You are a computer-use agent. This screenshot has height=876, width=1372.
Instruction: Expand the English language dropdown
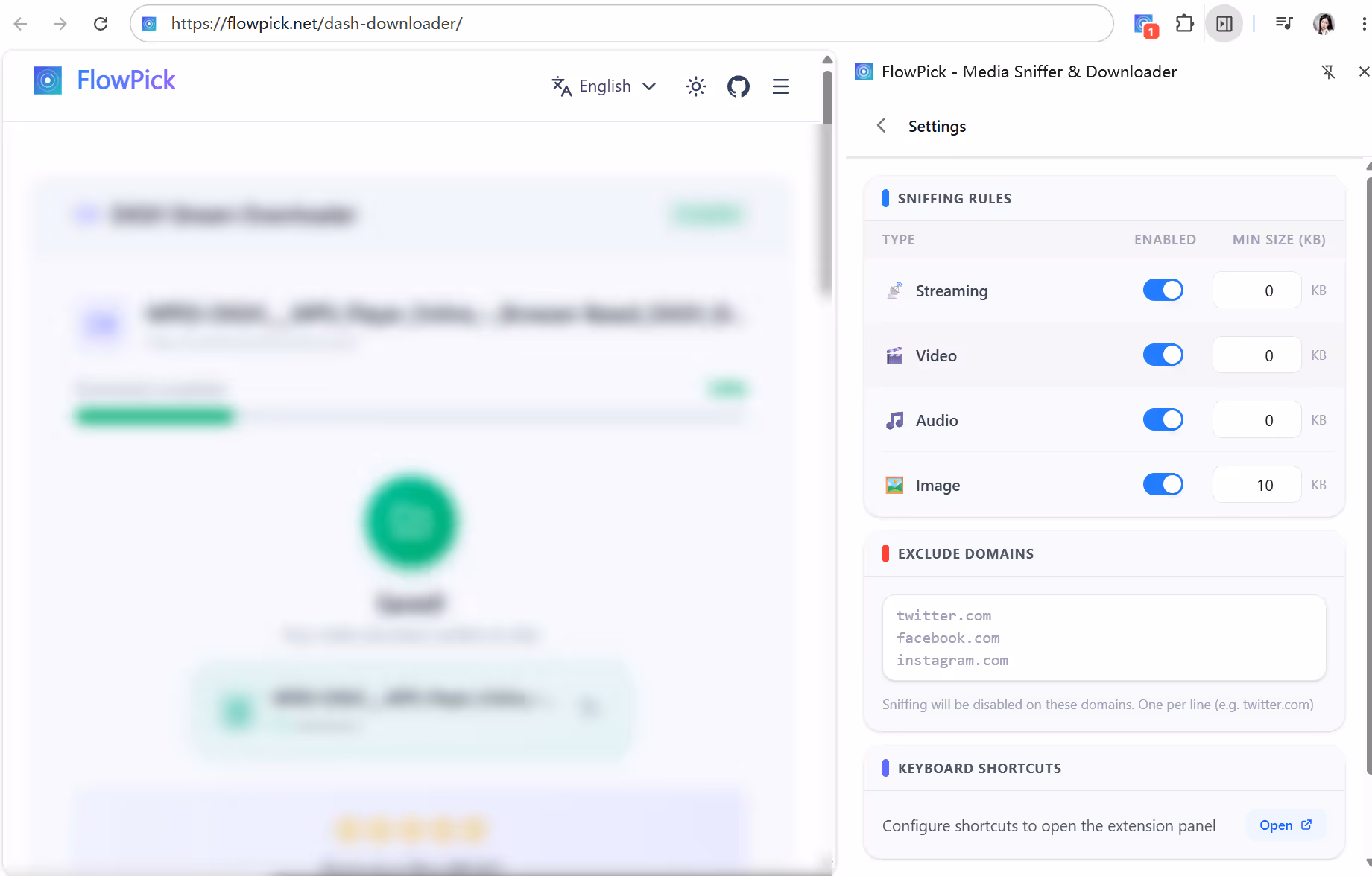pos(604,86)
